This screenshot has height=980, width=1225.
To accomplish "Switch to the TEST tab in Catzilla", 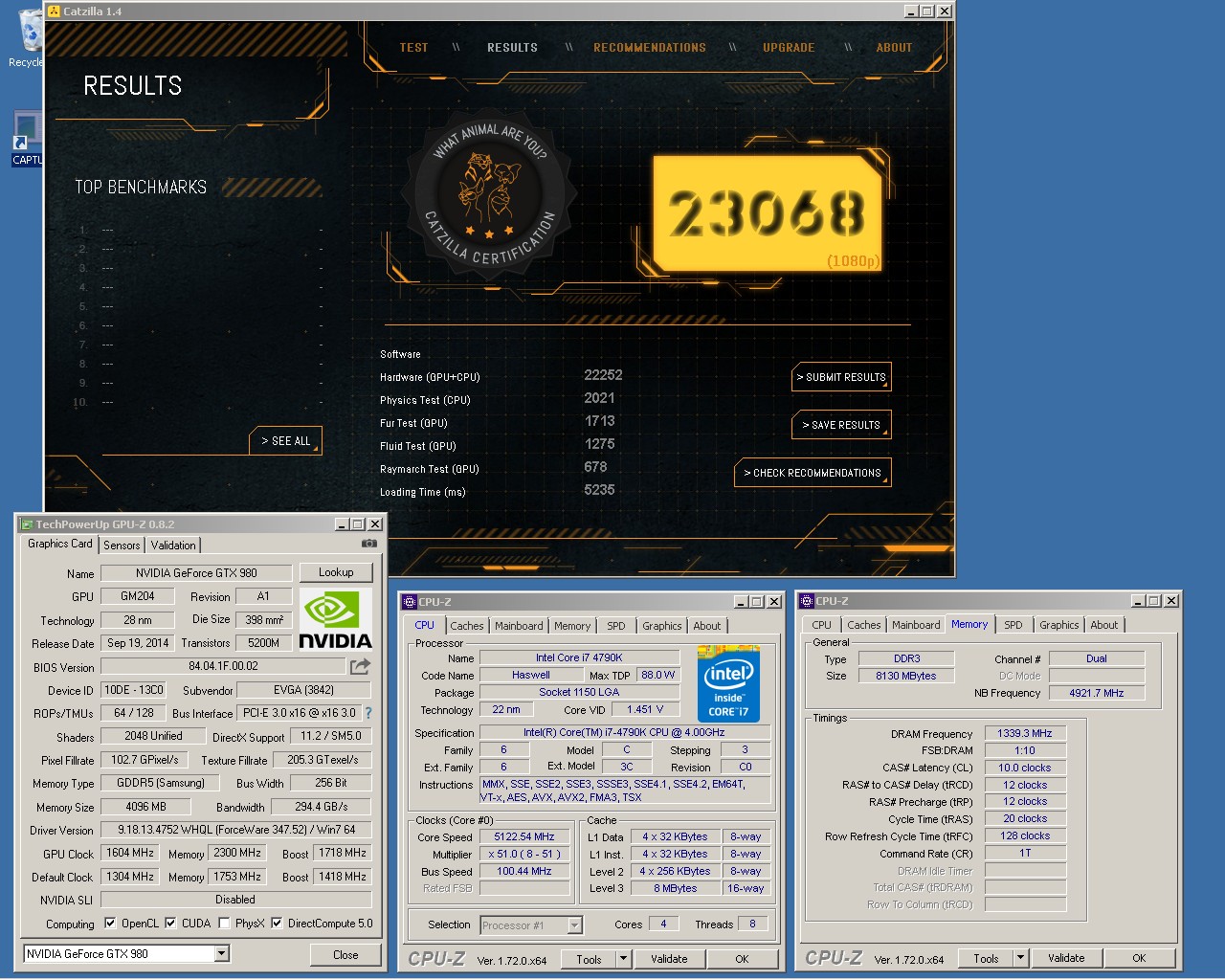I will [413, 48].
